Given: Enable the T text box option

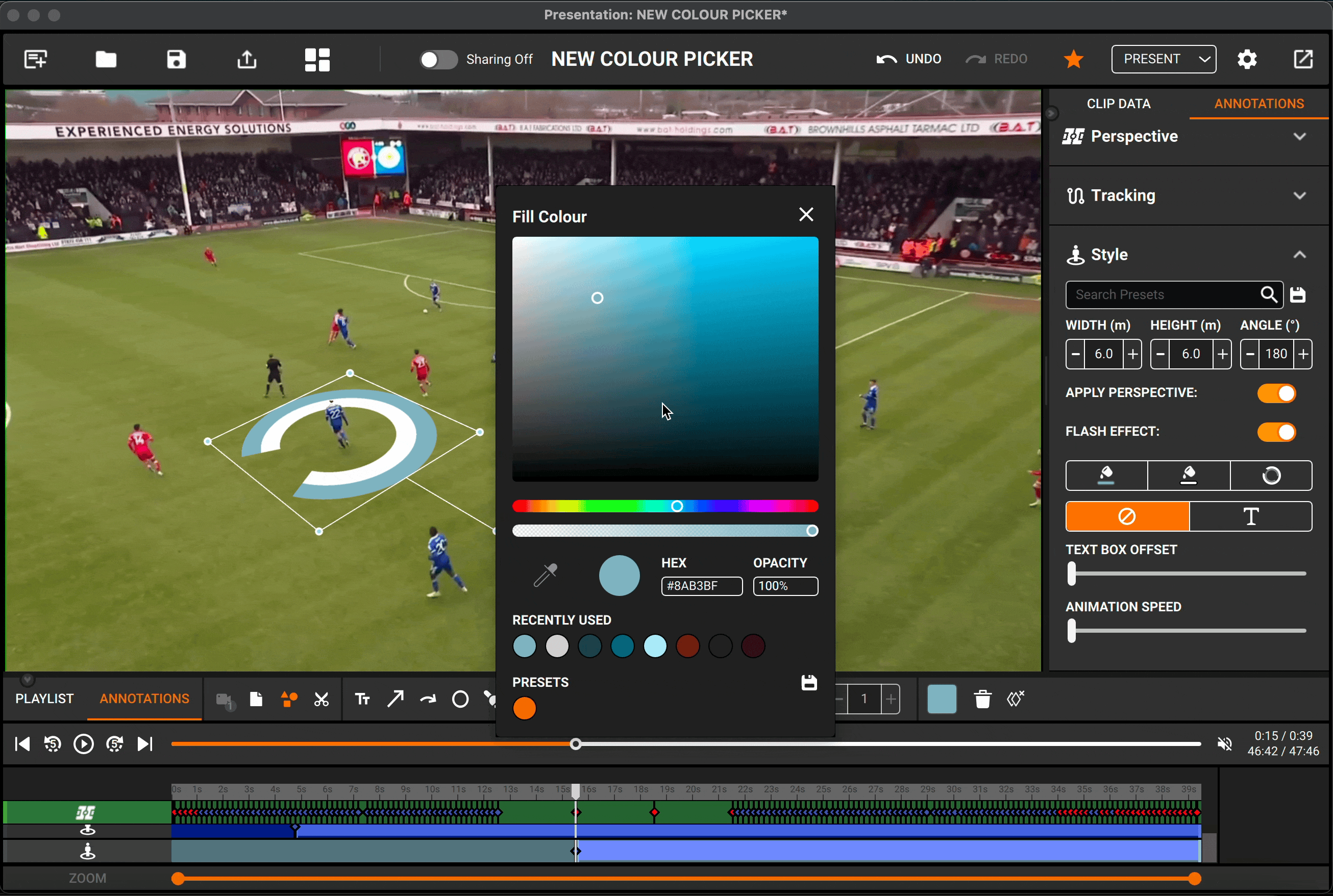Looking at the screenshot, I should (x=1251, y=516).
